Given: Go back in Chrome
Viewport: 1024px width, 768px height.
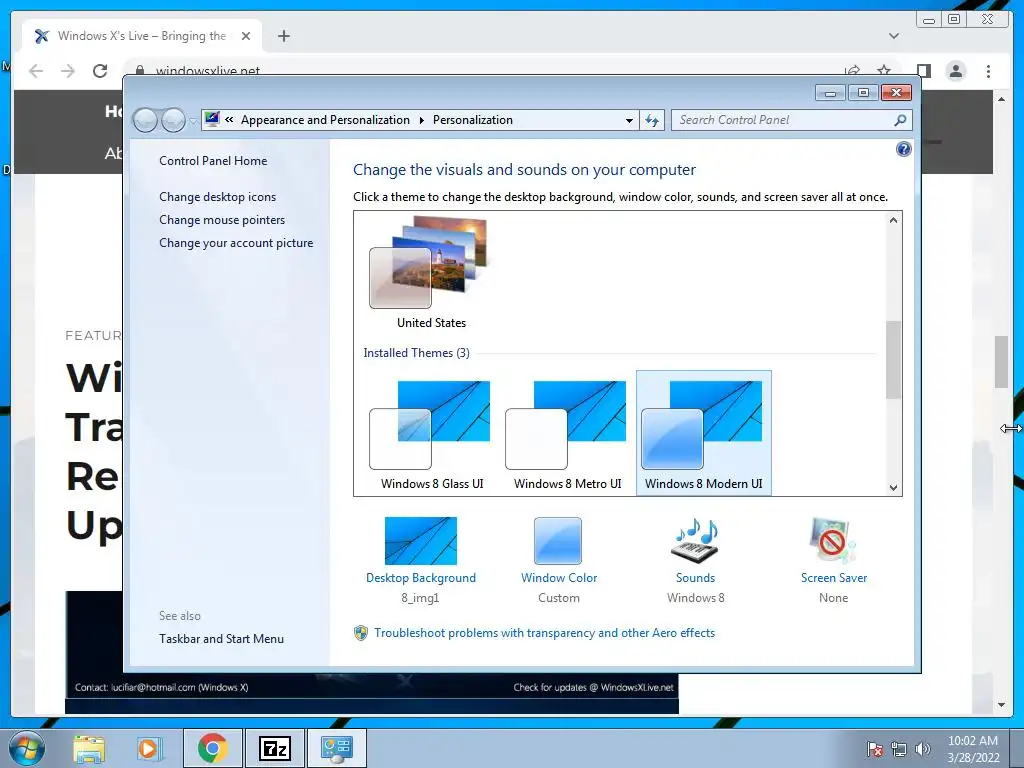Looking at the screenshot, I should pos(37,71).
